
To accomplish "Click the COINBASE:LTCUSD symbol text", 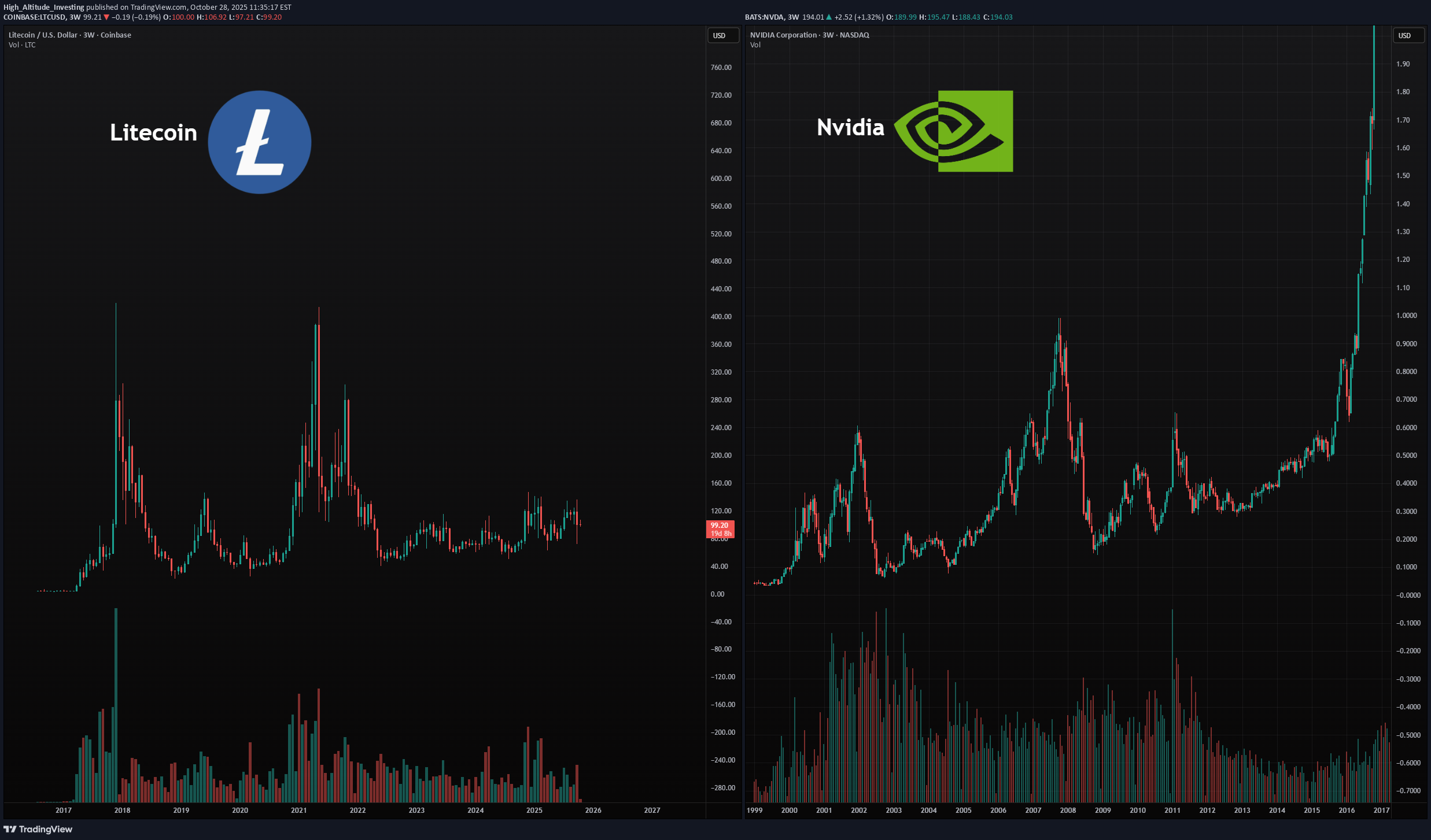I will pos(35,17).
